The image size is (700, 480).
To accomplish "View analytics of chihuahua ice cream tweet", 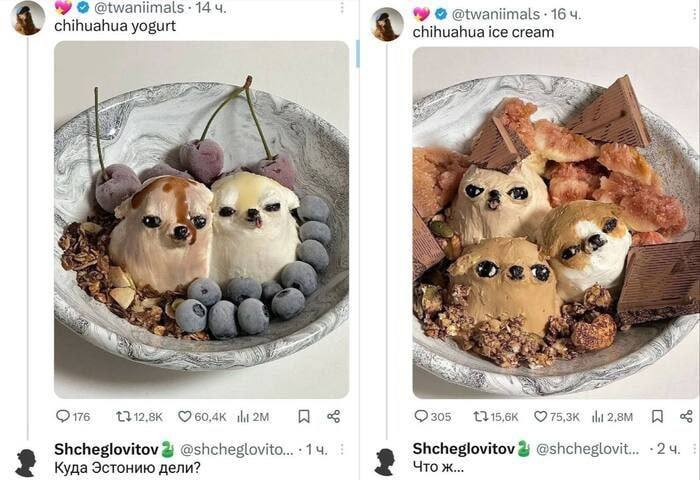I will coord(612,417).
